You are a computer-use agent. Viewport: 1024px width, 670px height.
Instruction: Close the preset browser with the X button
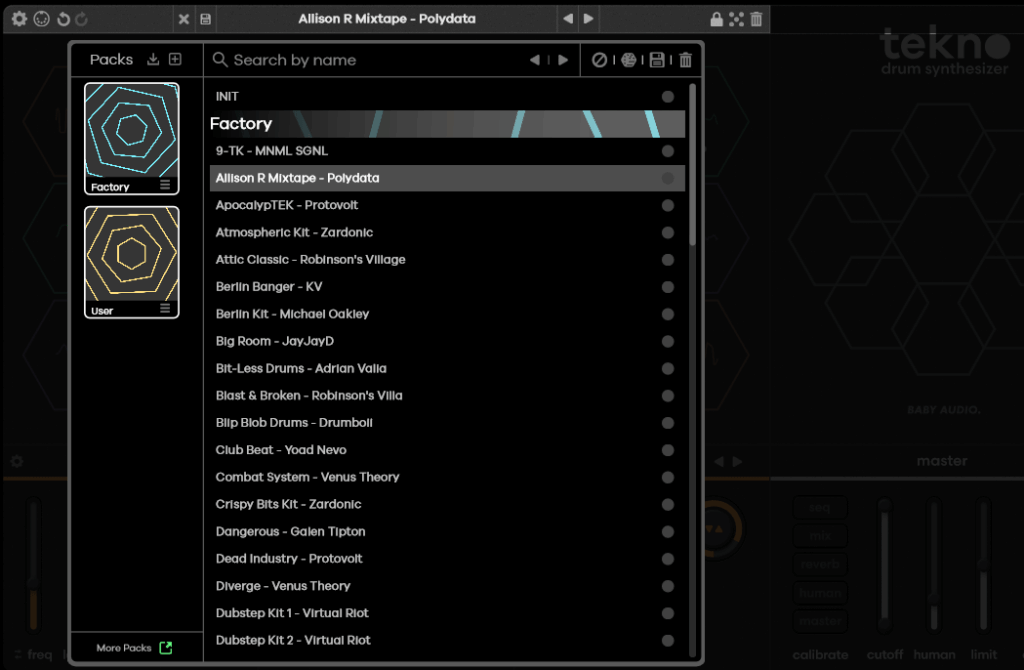(x=183, y=19)
